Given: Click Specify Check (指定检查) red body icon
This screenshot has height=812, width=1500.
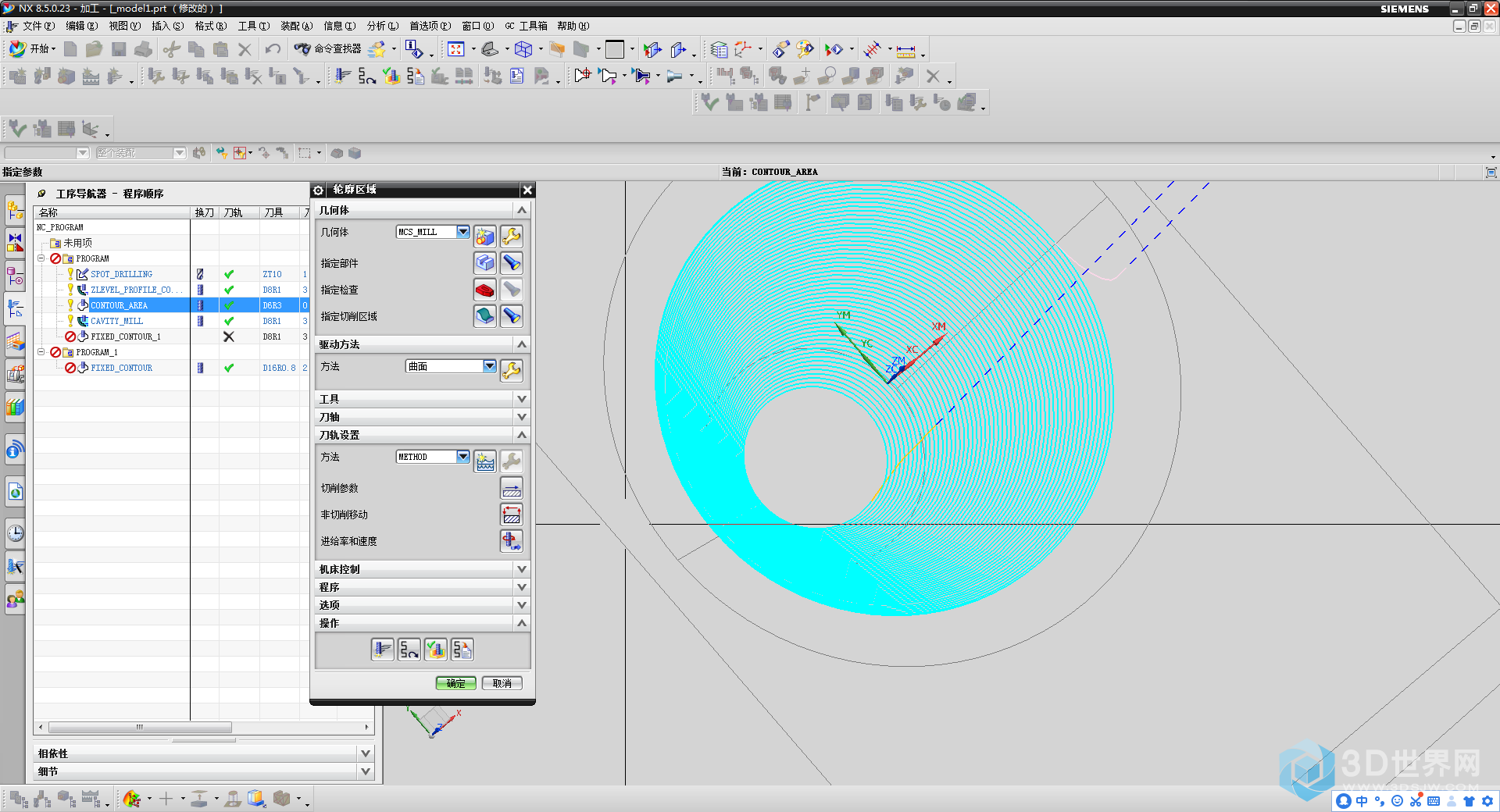Looking at the screenshot, I should click(484, 290).
